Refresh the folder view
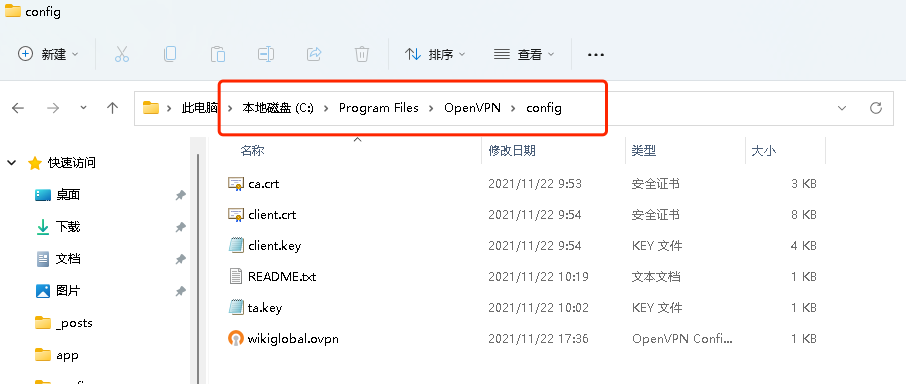Viewport: 906px width, 384px height. pyautogui.click(x=876, y=108)
